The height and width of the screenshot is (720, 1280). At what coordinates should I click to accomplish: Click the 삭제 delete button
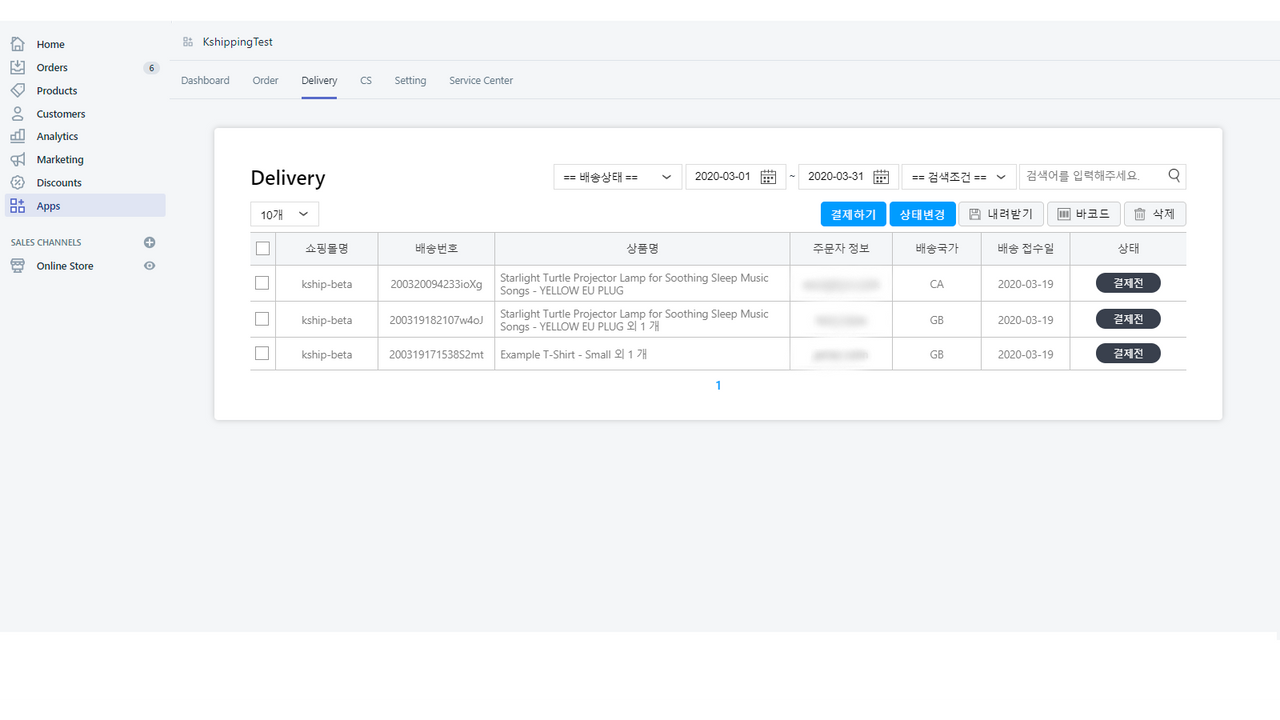pos(1155,214)
